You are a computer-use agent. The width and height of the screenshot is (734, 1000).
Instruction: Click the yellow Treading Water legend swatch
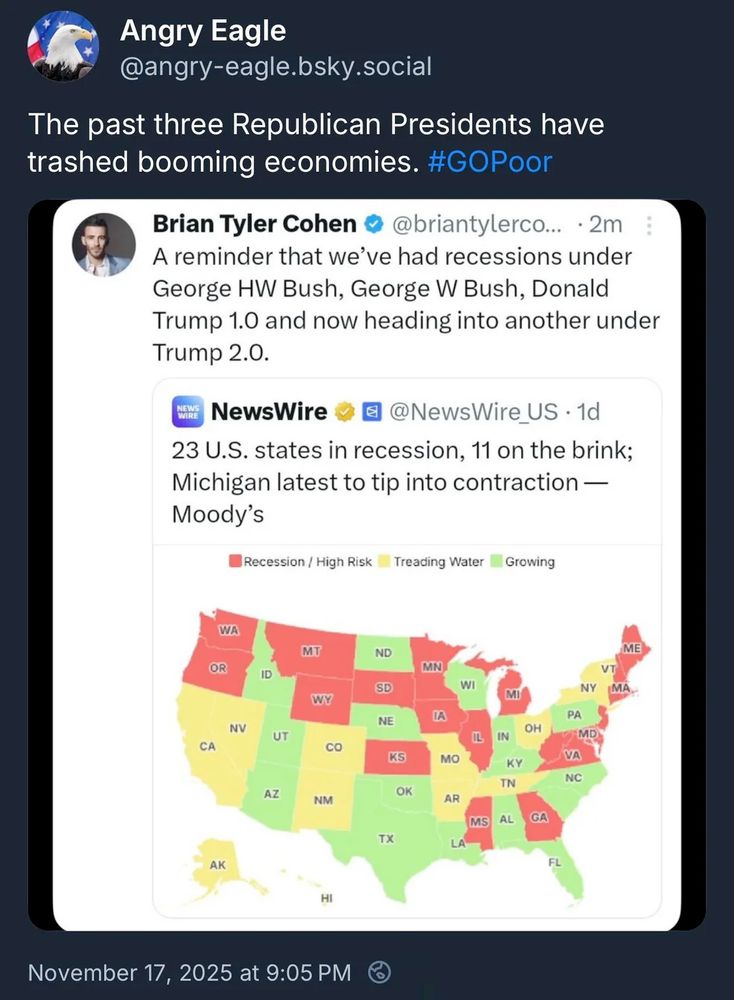click(385, 562)
